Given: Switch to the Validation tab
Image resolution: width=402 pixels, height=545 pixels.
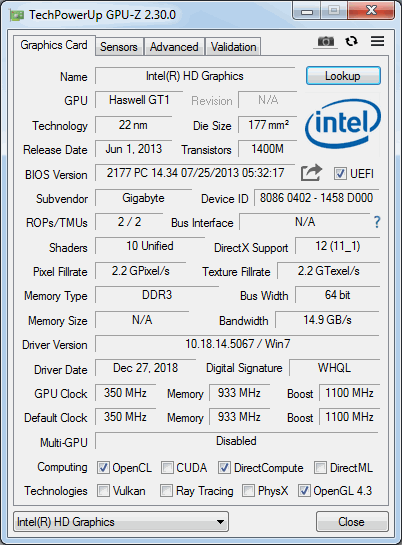Looking at the screenshot, I should [233, 47].
